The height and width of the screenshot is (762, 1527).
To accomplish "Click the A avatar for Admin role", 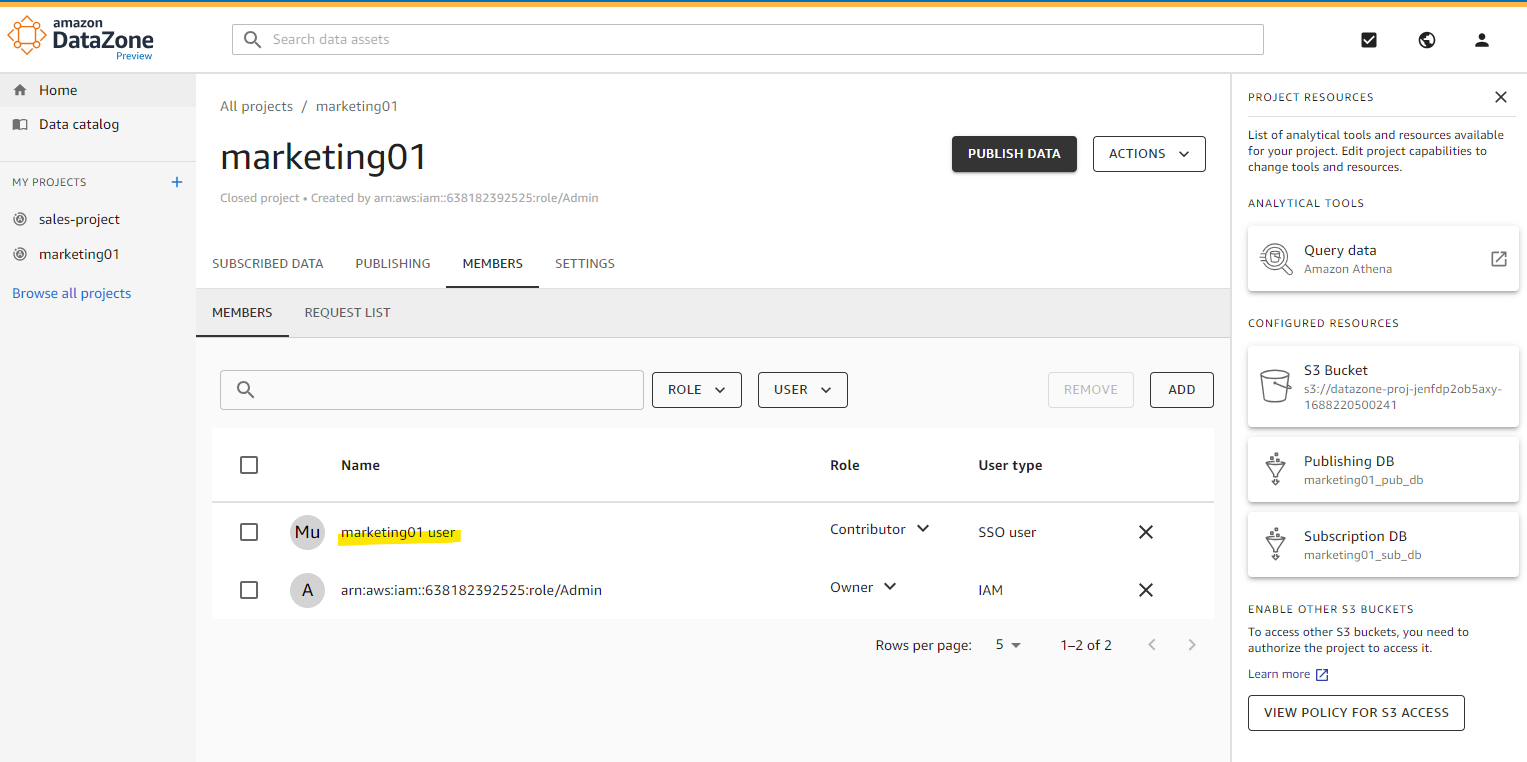I will [307, 590].
